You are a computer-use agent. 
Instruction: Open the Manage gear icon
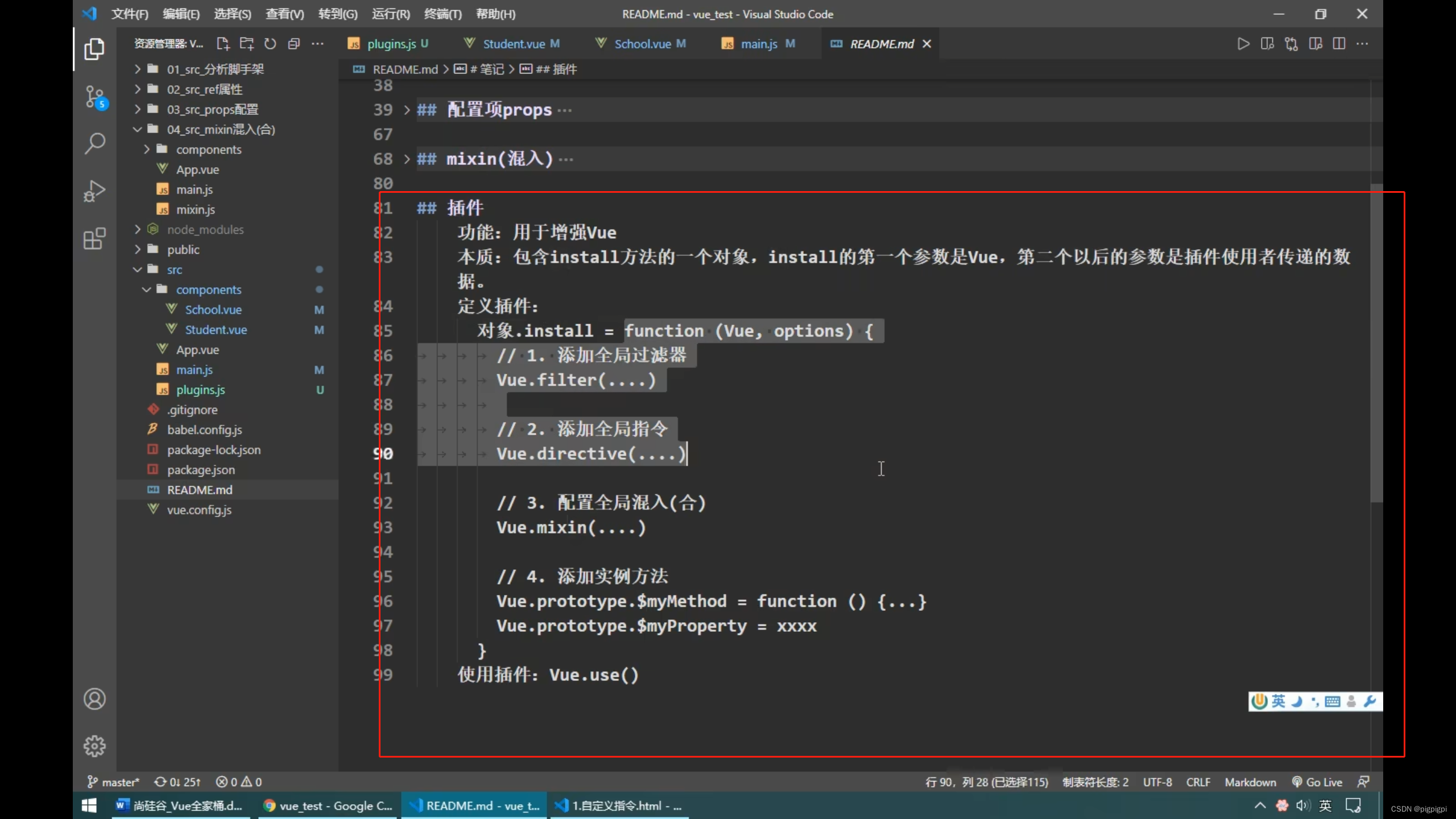pyautogui.click(x=94, y=746)
